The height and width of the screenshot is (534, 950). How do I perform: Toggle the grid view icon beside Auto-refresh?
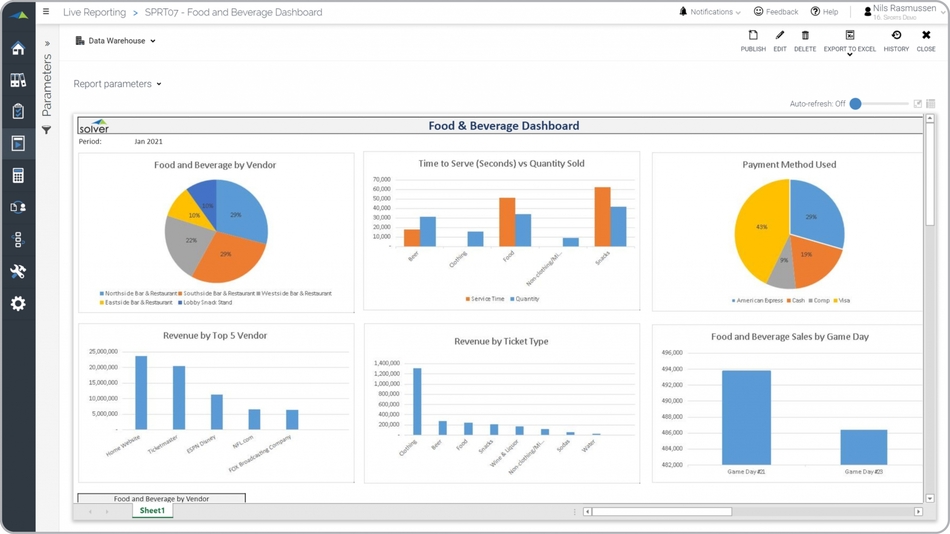coord(931,104)
